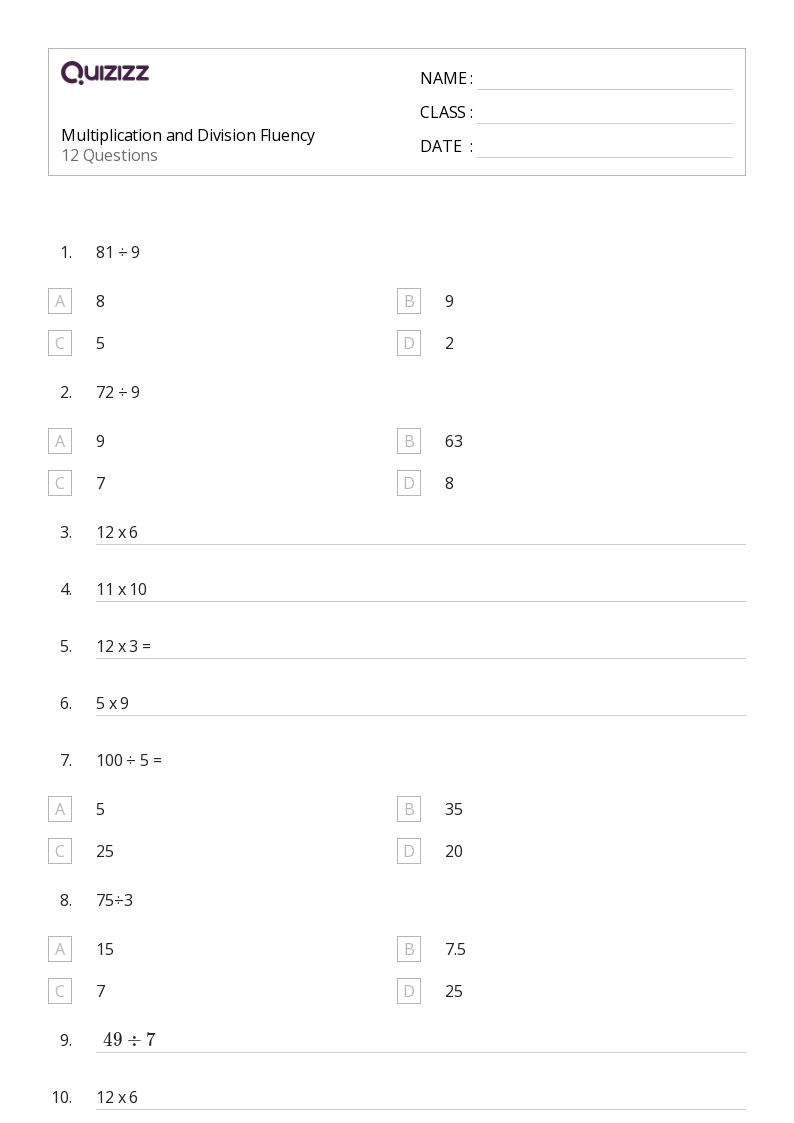Viewport: 794px width, 1123px height.
Task: Mark option D for question 1
Action: tap(409, 343)
